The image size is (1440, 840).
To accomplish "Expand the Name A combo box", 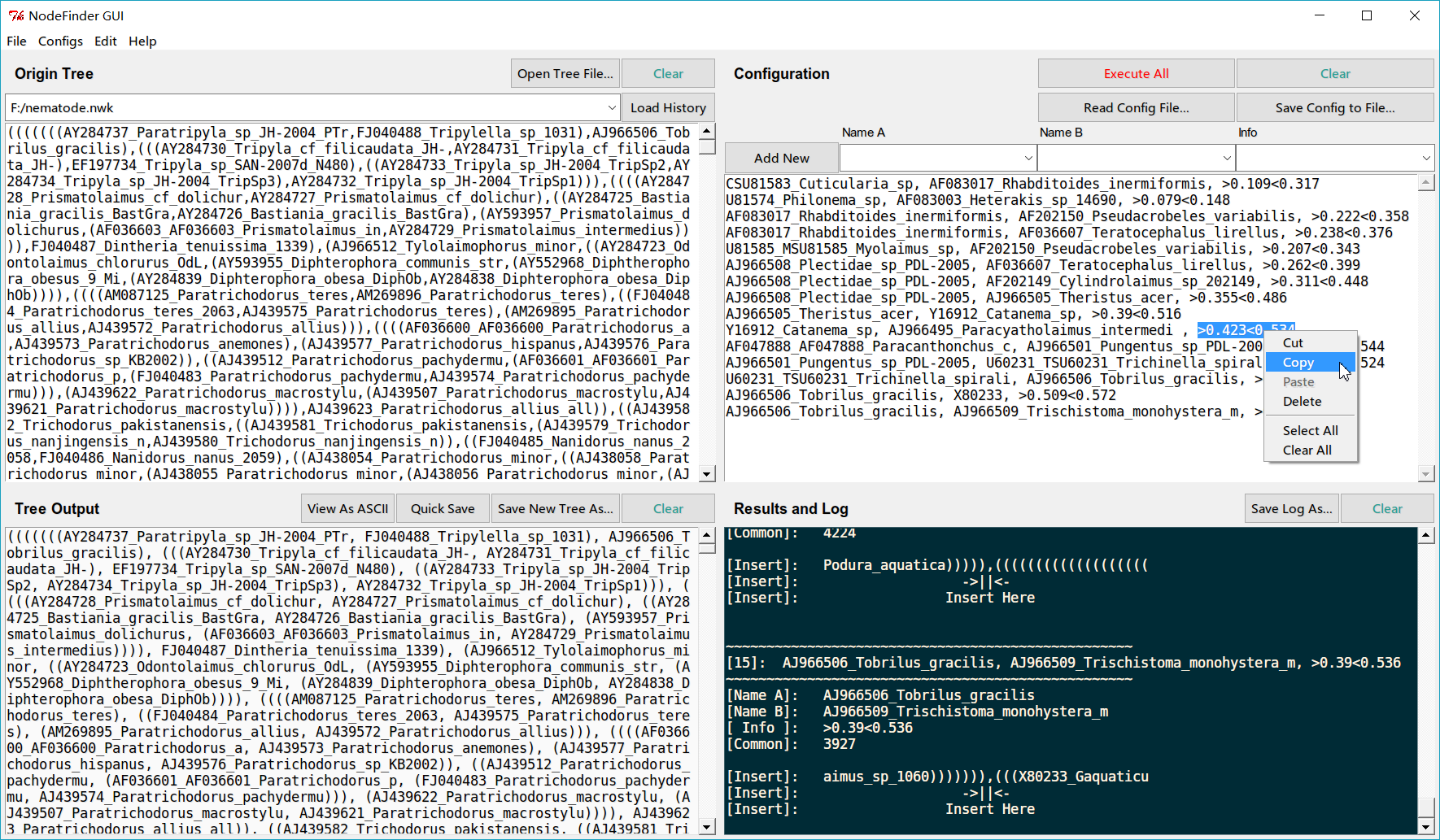I will point(1028,158).
